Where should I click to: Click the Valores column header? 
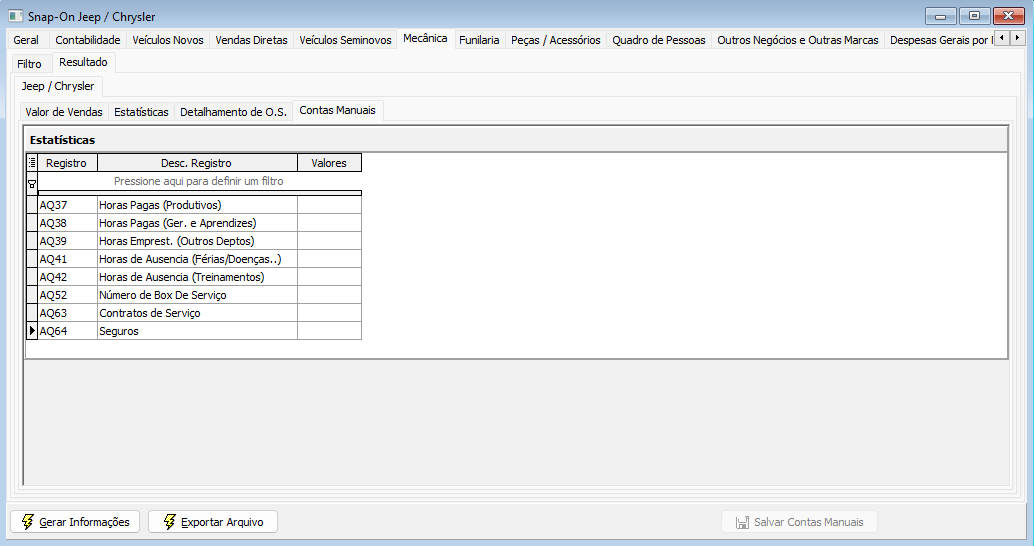click(x=329, y=162)
